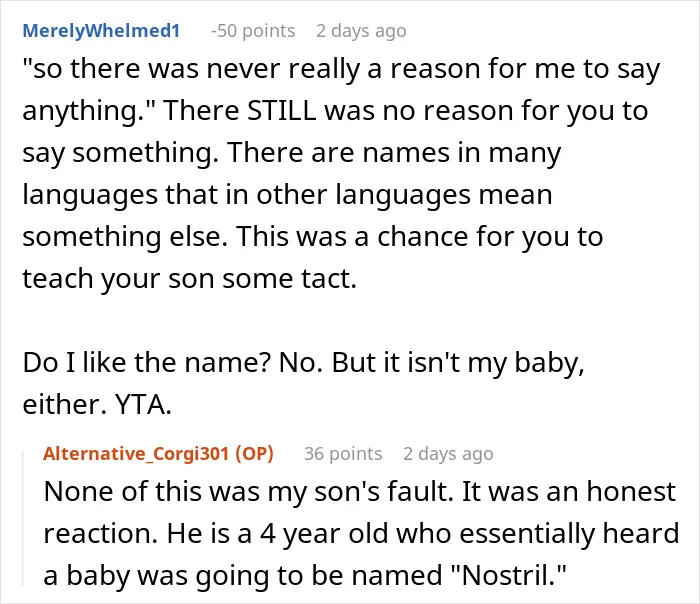
Task: Open Alternative_Corgi301 (OP) profile link
Action: point(158,454)
